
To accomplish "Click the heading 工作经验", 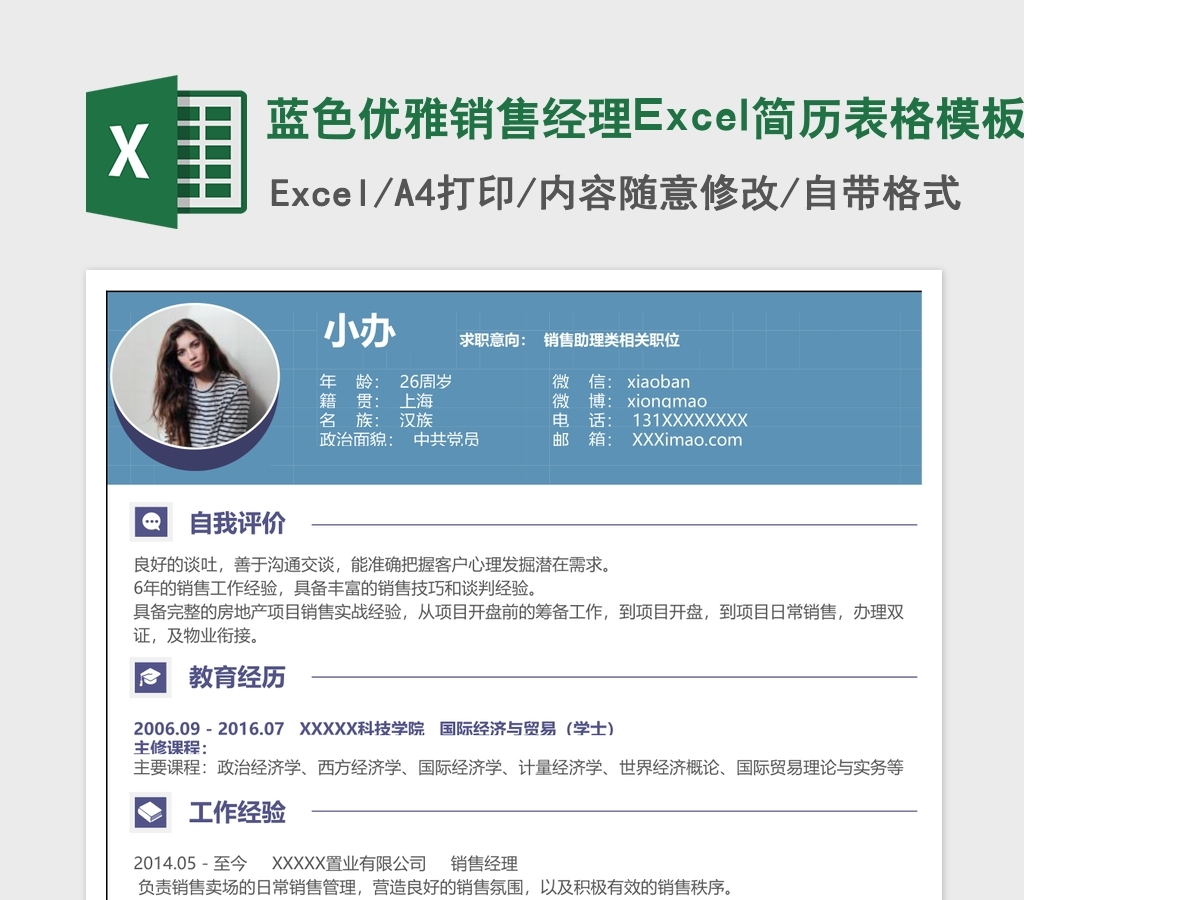I will point(237,812).
